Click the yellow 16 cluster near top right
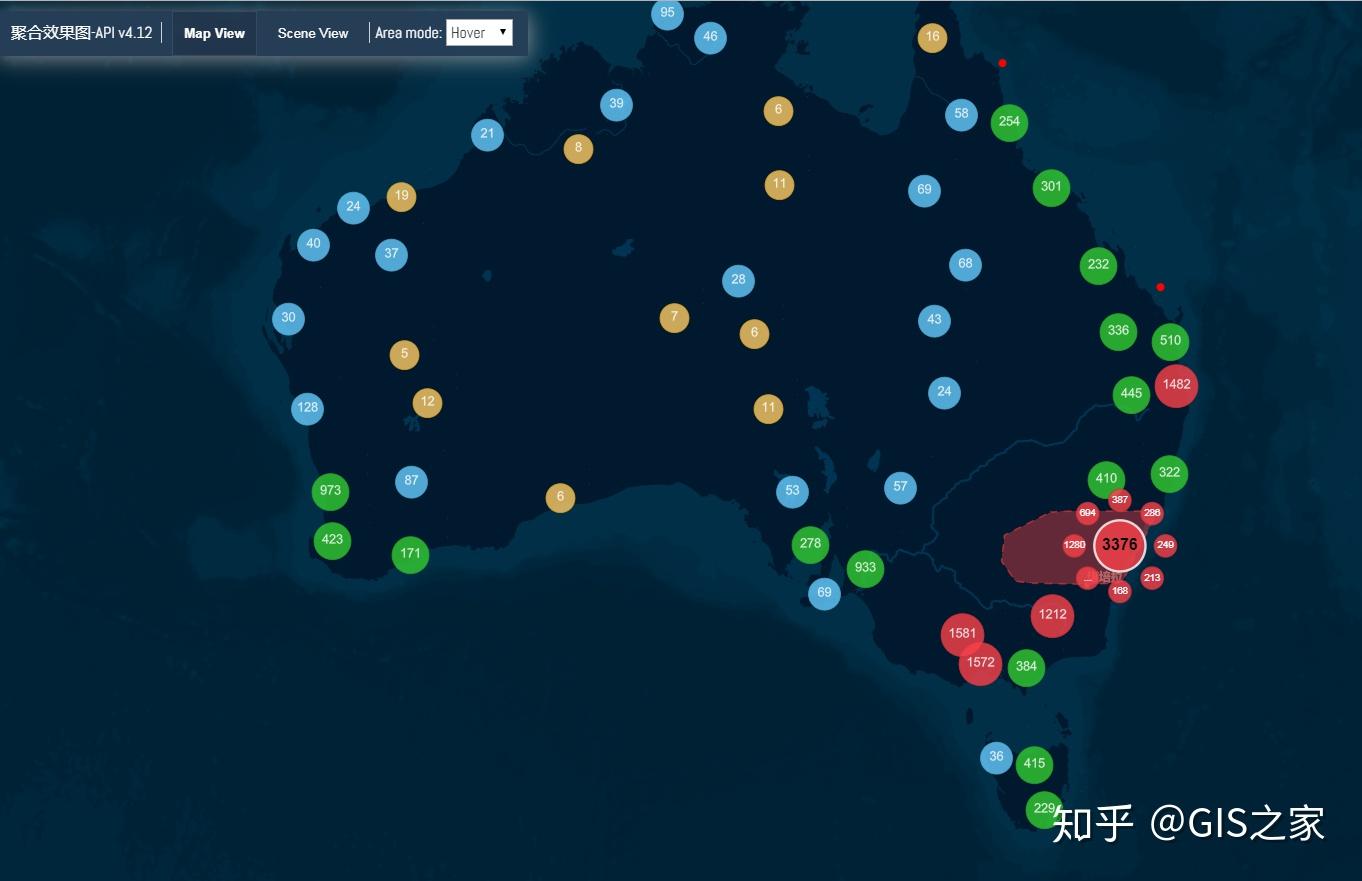The height and width of the screenshot is (881, 1362). [931, 36]
